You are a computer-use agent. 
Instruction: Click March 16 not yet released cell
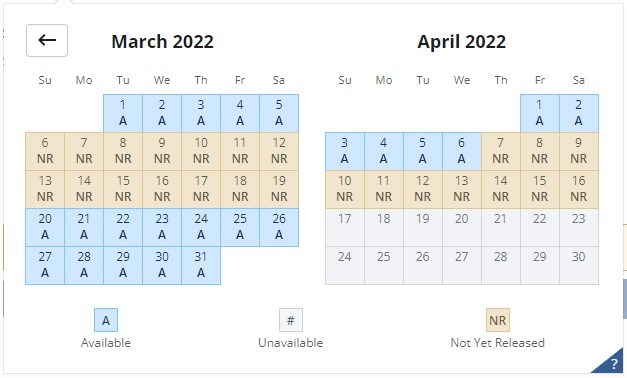[x=162, y=189]
